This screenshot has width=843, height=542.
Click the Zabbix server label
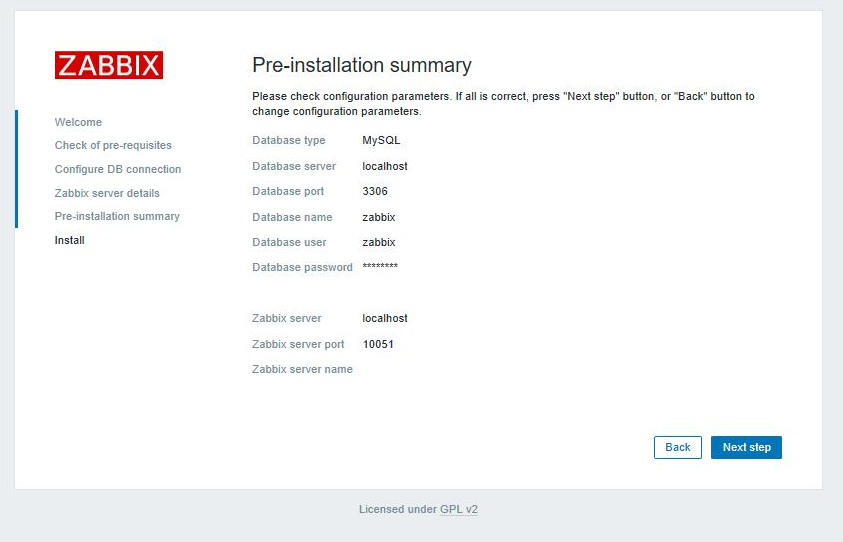[x=287, y=318]
